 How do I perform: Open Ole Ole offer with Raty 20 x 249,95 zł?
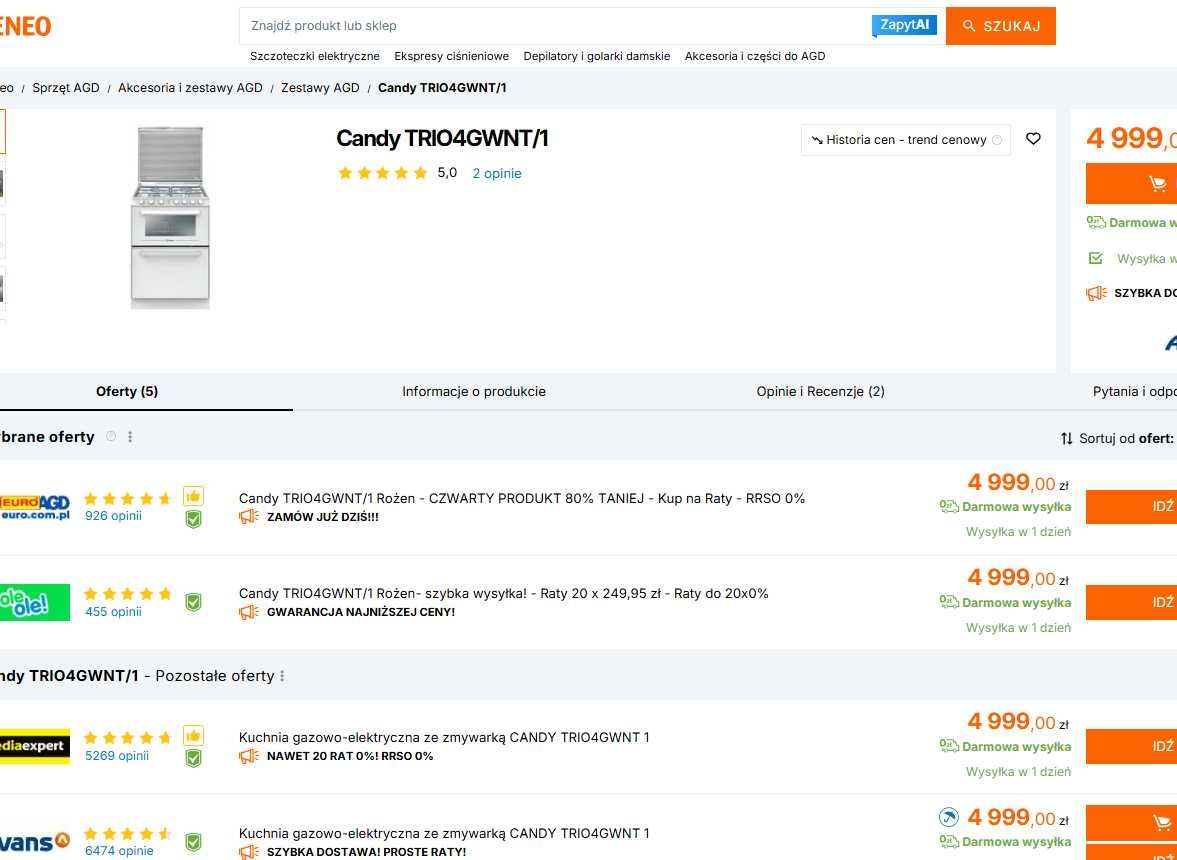click(x=504, y=594)
